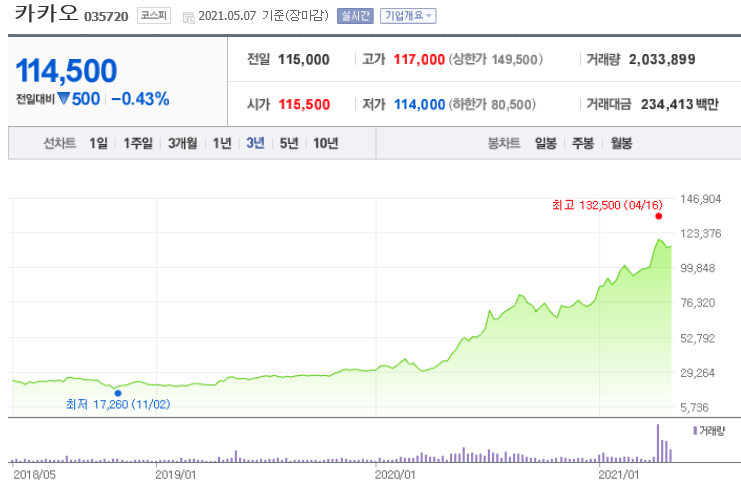This screenshot has height=502, width=741.
Task: Show the 주봉 candlestick chart
Action: [x=583, y=143]
